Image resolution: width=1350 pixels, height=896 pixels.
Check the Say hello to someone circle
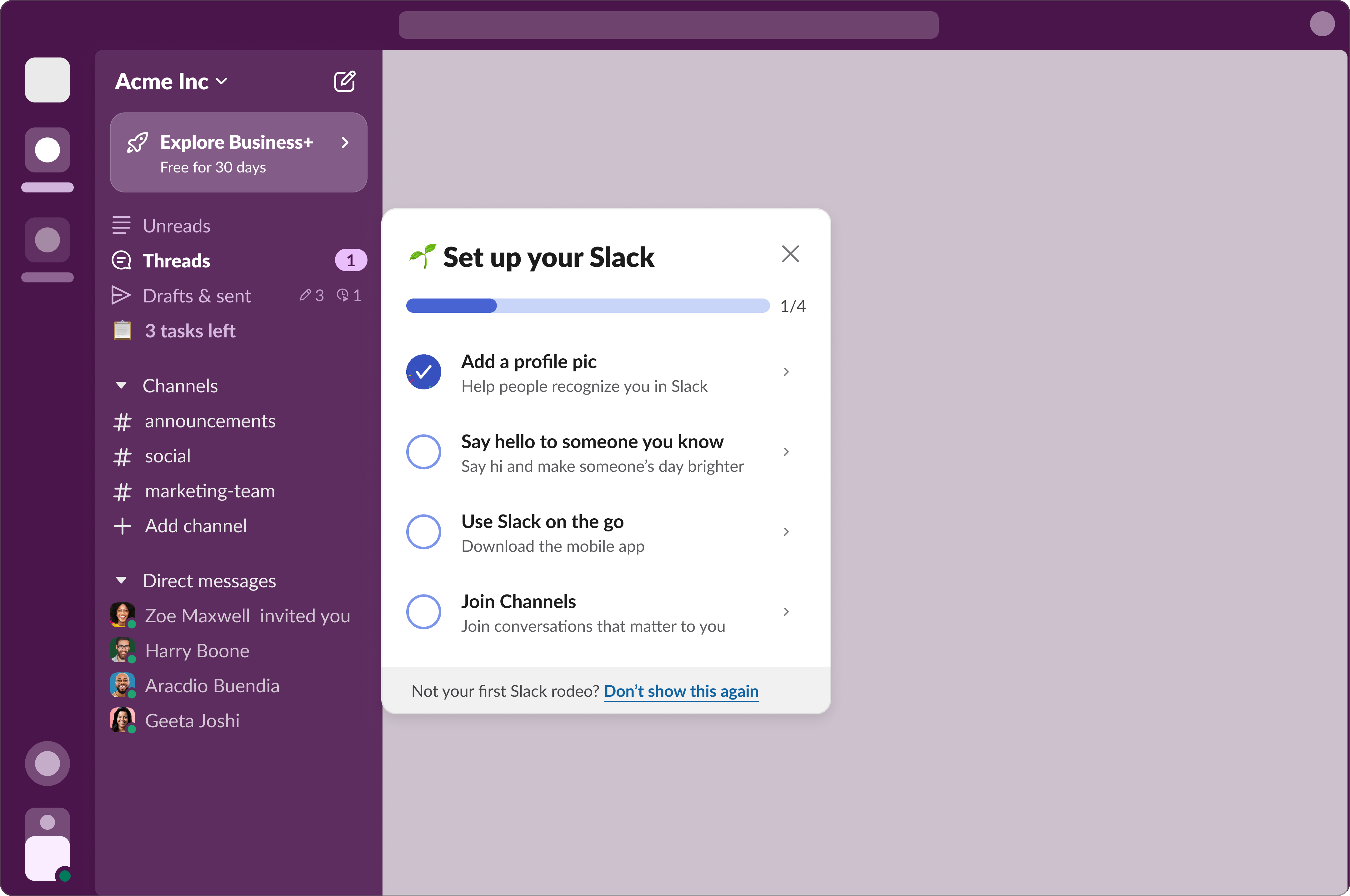pos(423,452)
